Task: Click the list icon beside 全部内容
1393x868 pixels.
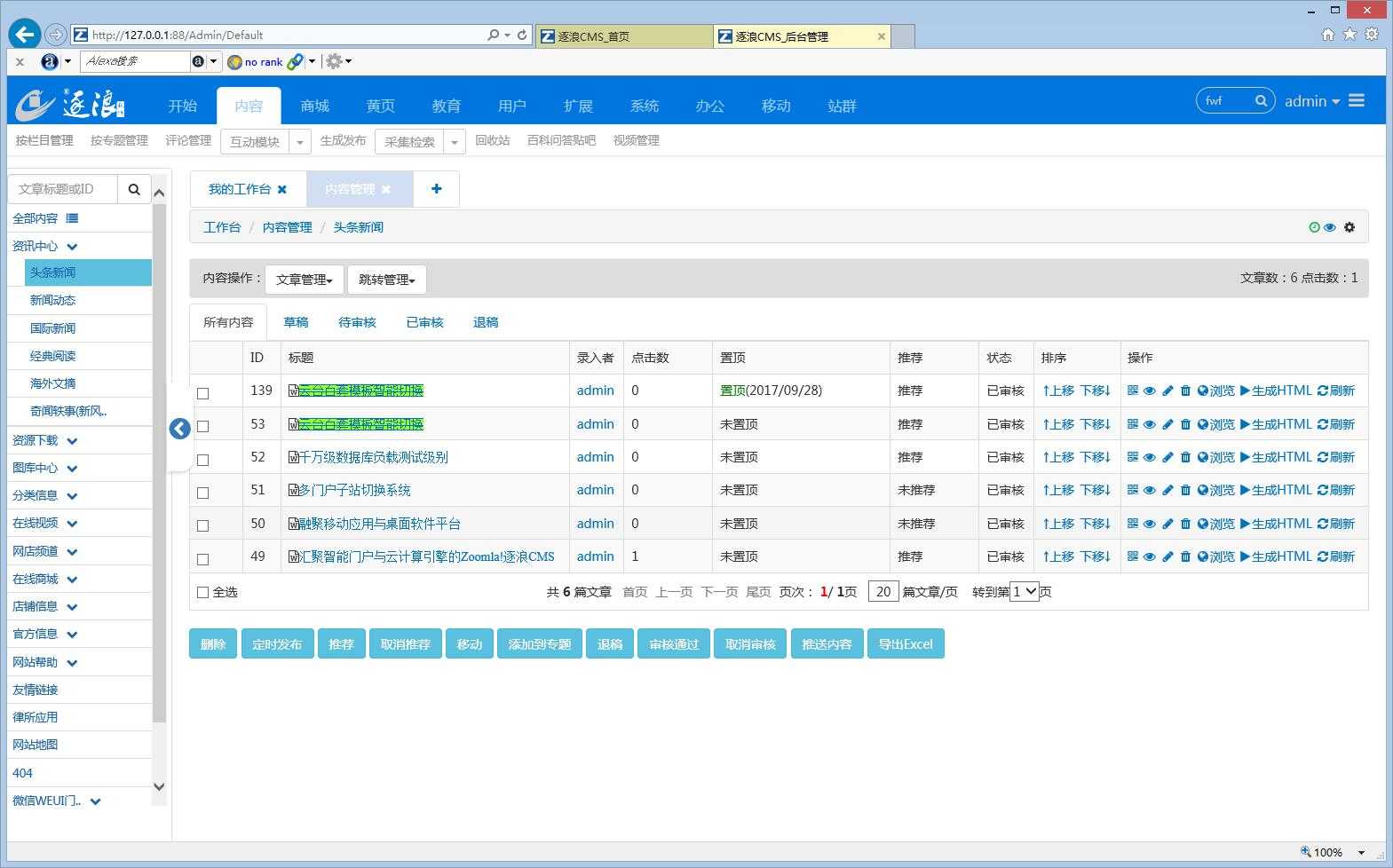Action: [x=72, y=218]
